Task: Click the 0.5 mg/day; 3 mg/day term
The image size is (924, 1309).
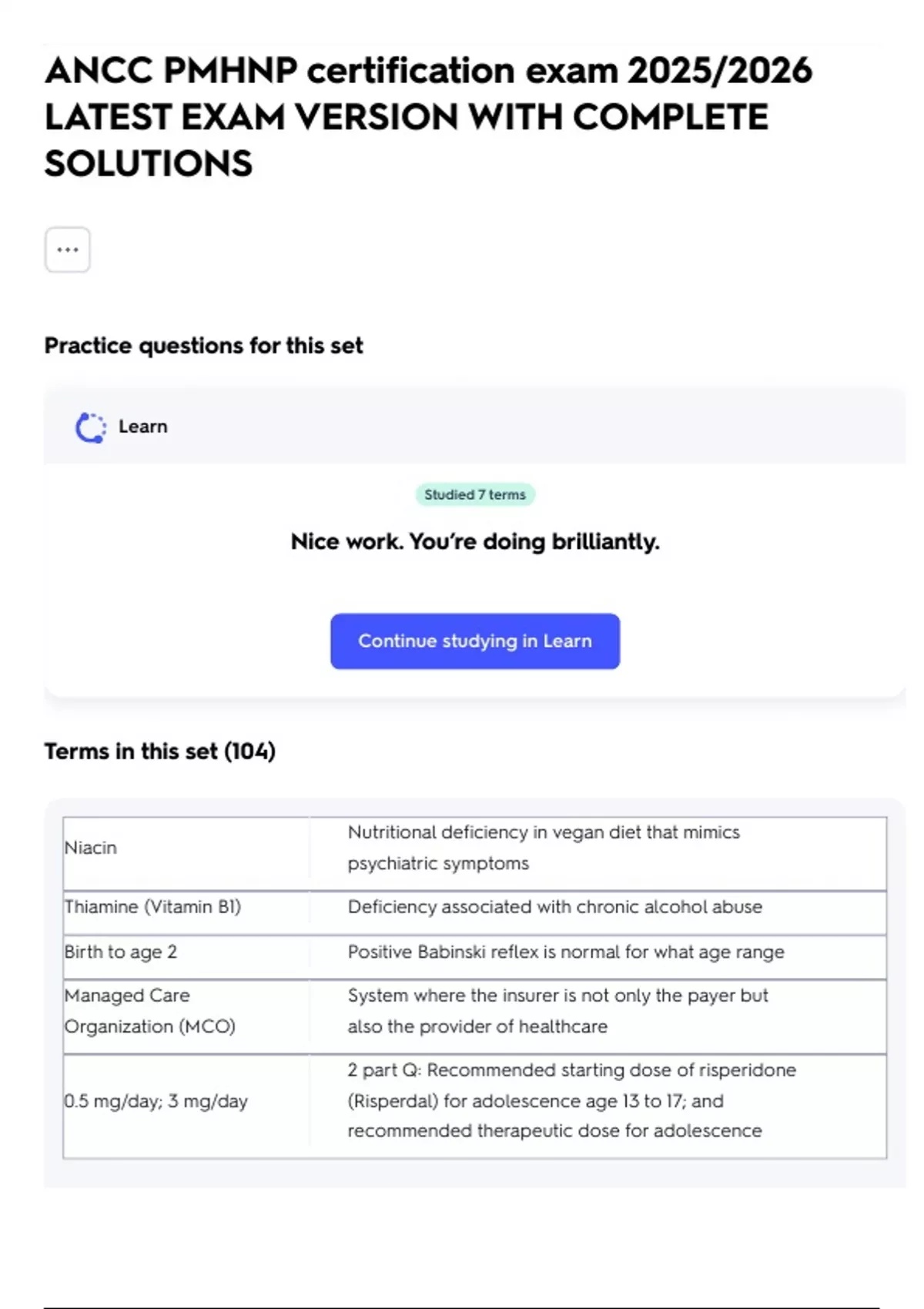Action: click(156, 1101)
